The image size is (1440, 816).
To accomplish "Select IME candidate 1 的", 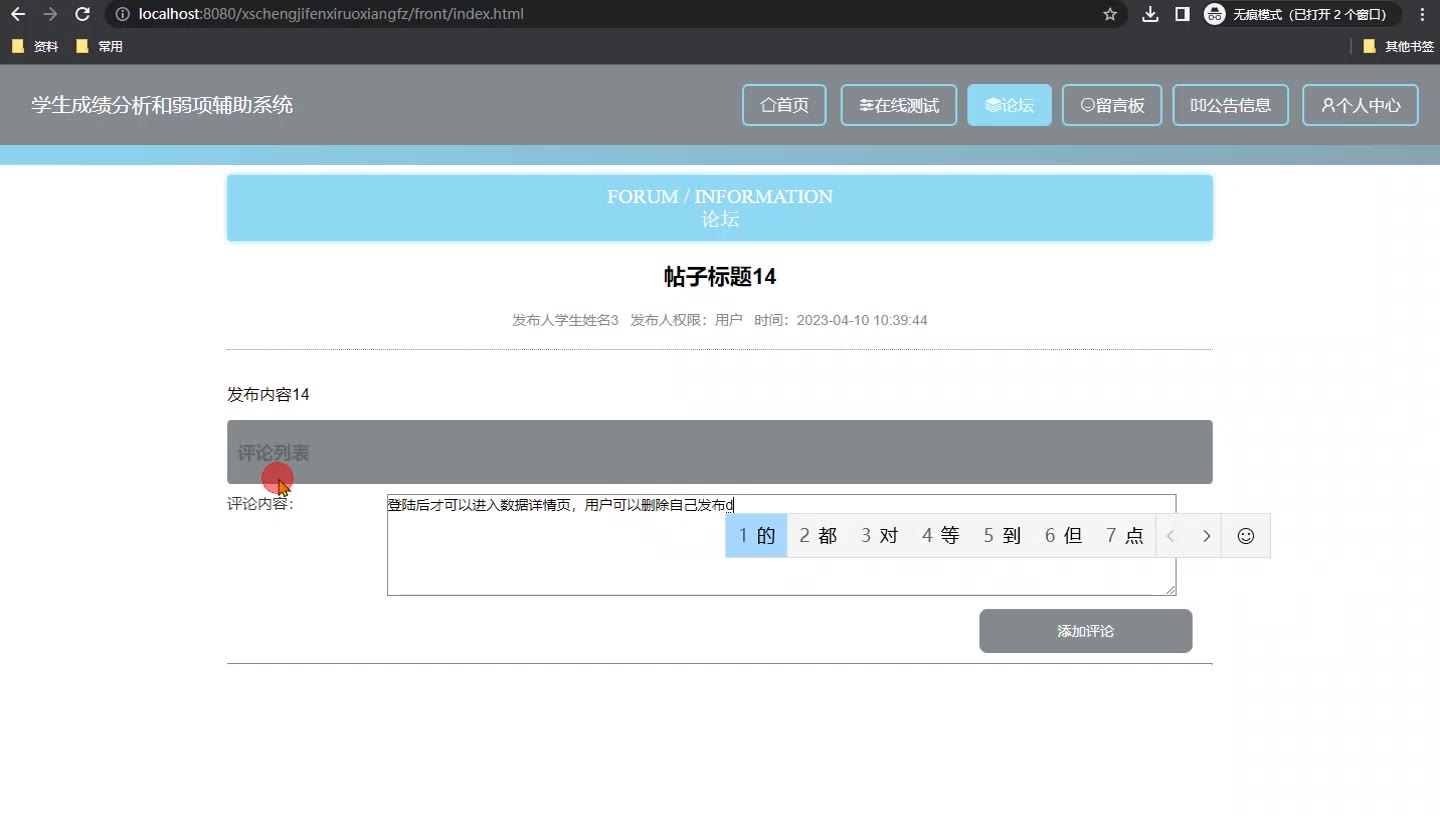I will pyautogui.click(x=757, y=536).
